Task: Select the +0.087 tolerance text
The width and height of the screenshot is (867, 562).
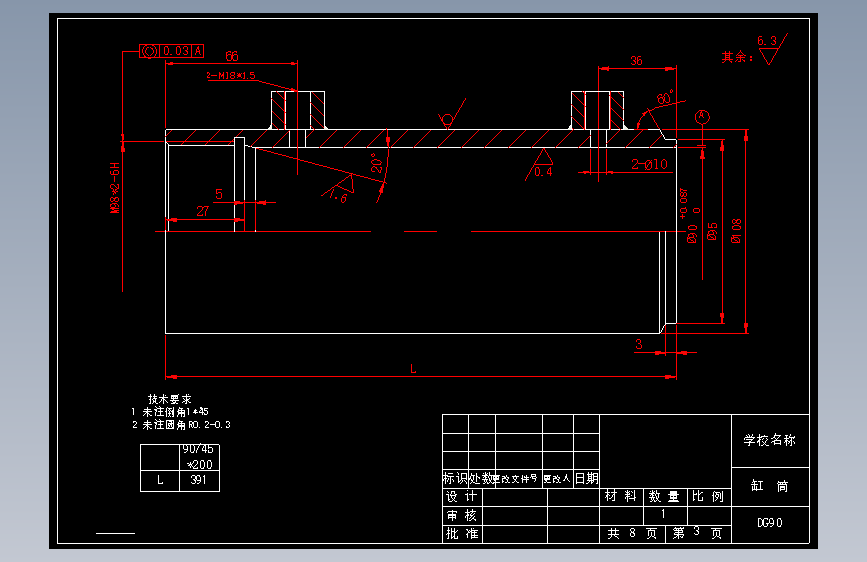Action: 684,203
